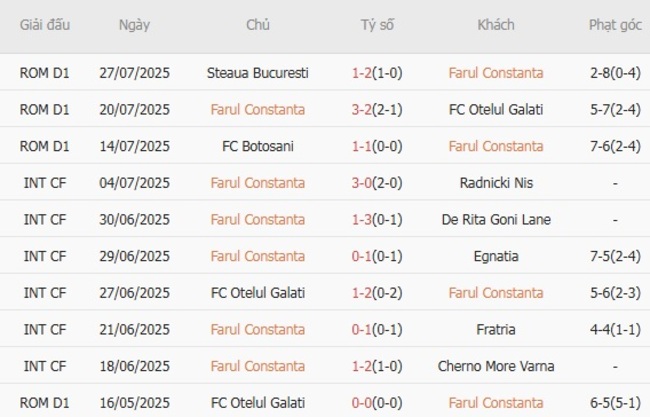
Task: Open the Steaua Bucuresti team link
Action: tap(258, 73)
